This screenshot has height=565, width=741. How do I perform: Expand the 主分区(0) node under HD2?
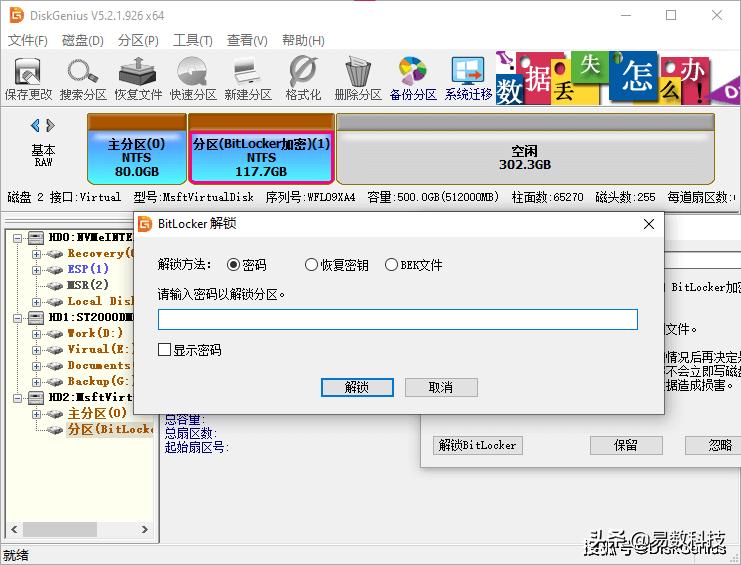(x=36, y=414)
